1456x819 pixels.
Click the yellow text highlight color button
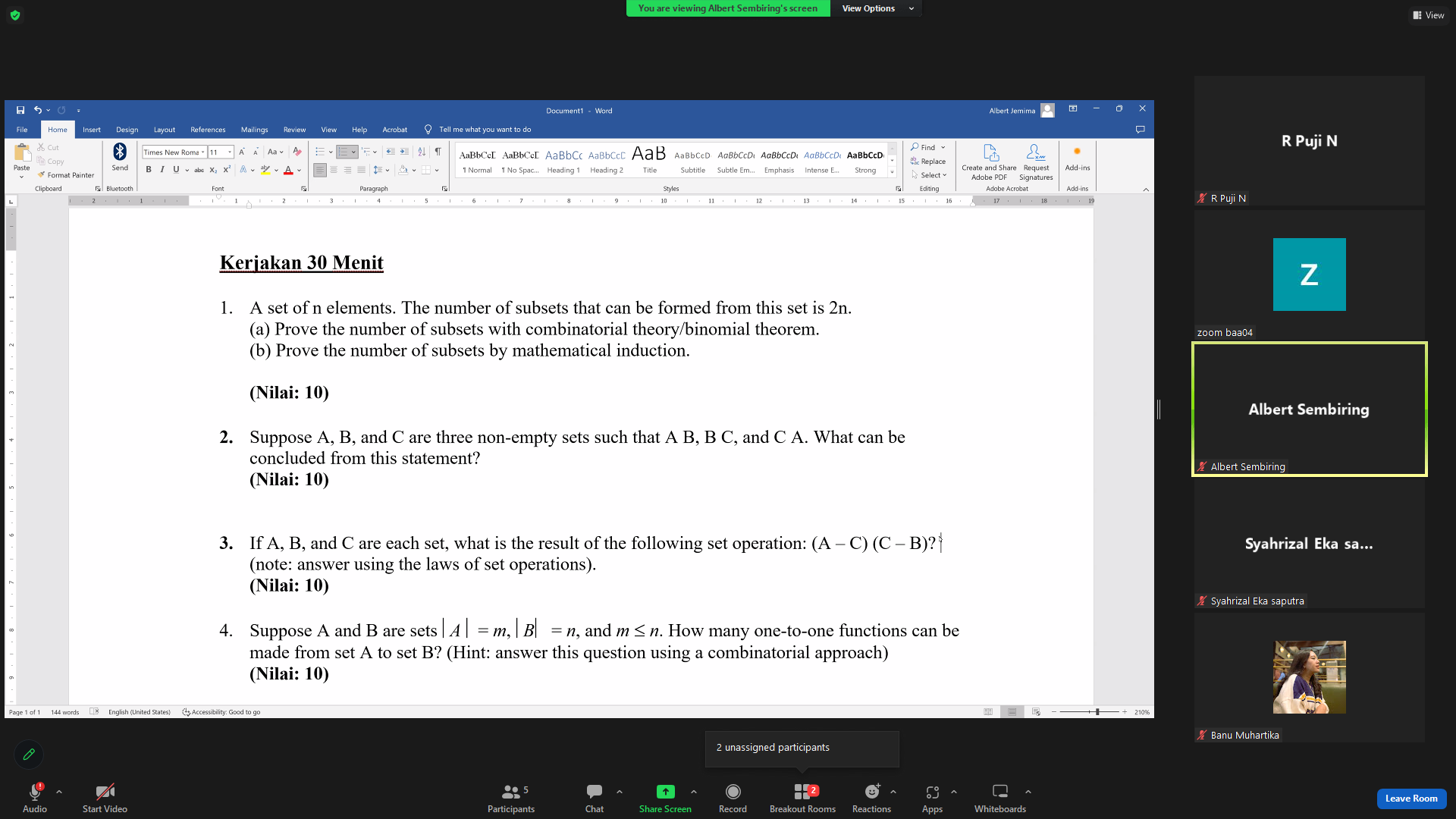pos(265,170)
